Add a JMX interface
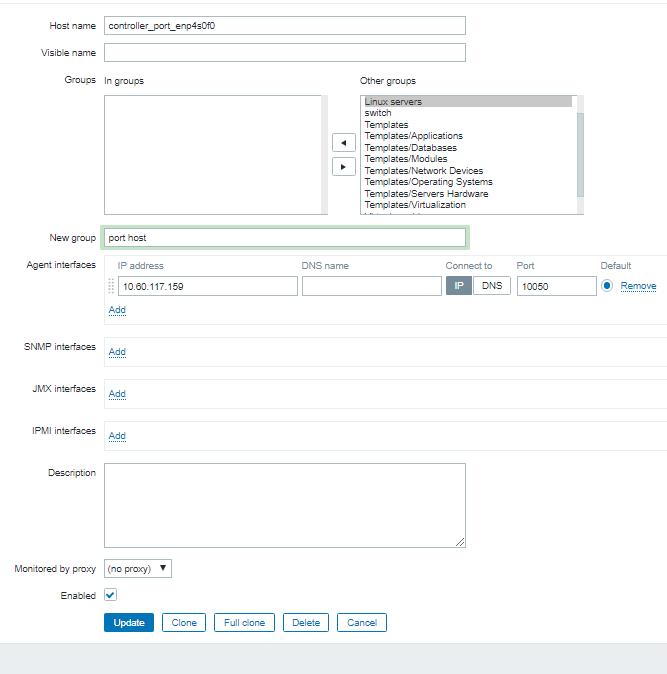 [117, 394]
